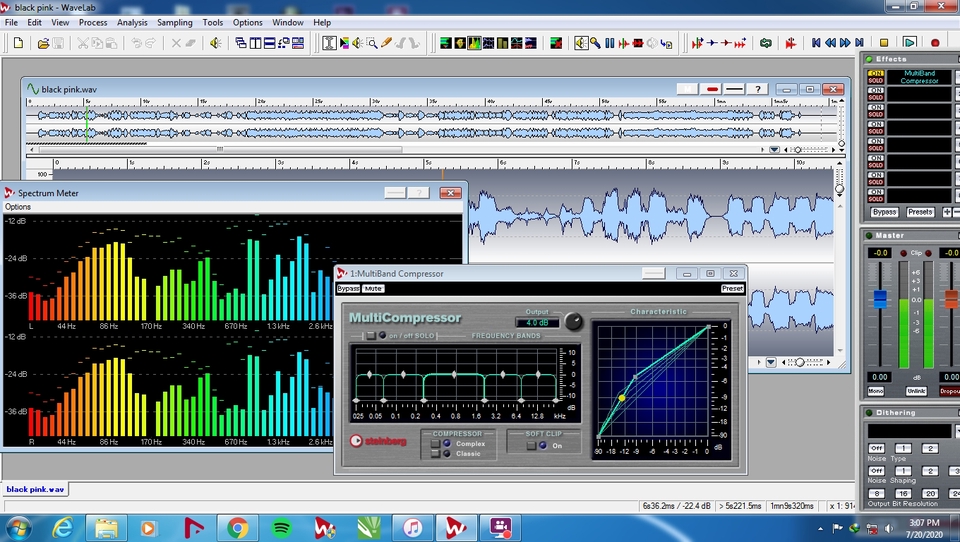
Task: Toggle ON for second effect slot
Action: click(x=876, y=90)
